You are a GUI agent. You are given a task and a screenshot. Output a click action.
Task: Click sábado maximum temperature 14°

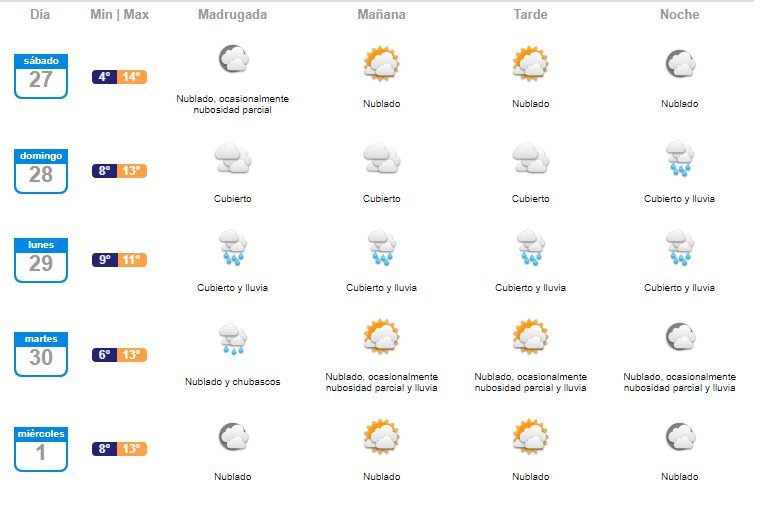tap(132, 77)
